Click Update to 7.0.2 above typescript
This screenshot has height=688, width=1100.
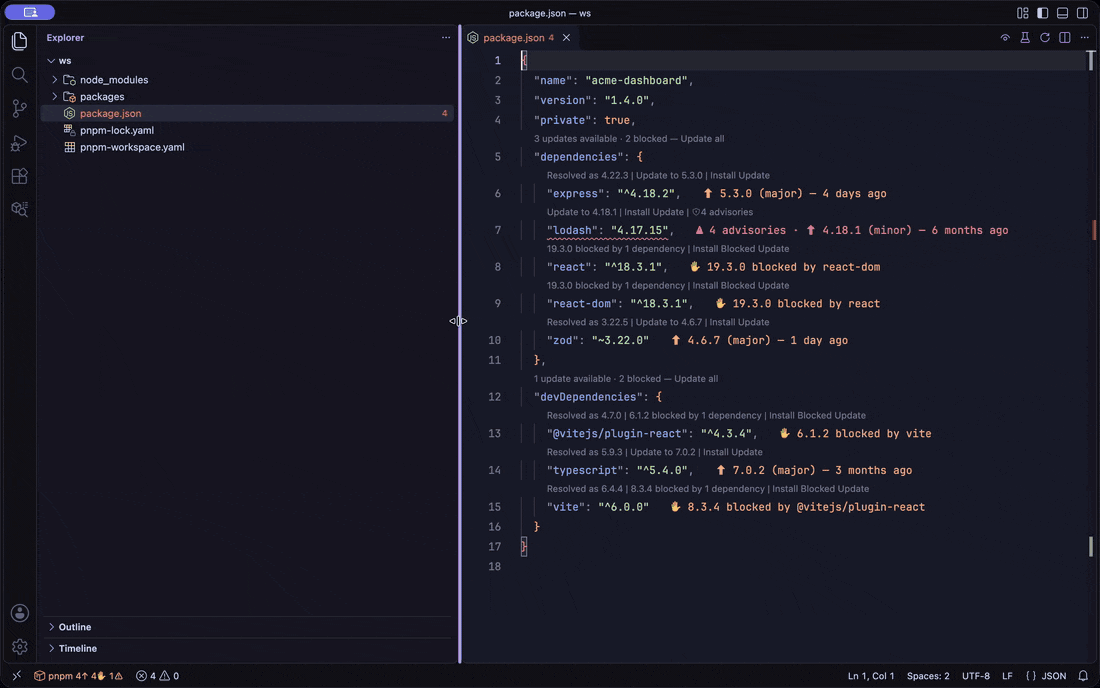(662, 452)
